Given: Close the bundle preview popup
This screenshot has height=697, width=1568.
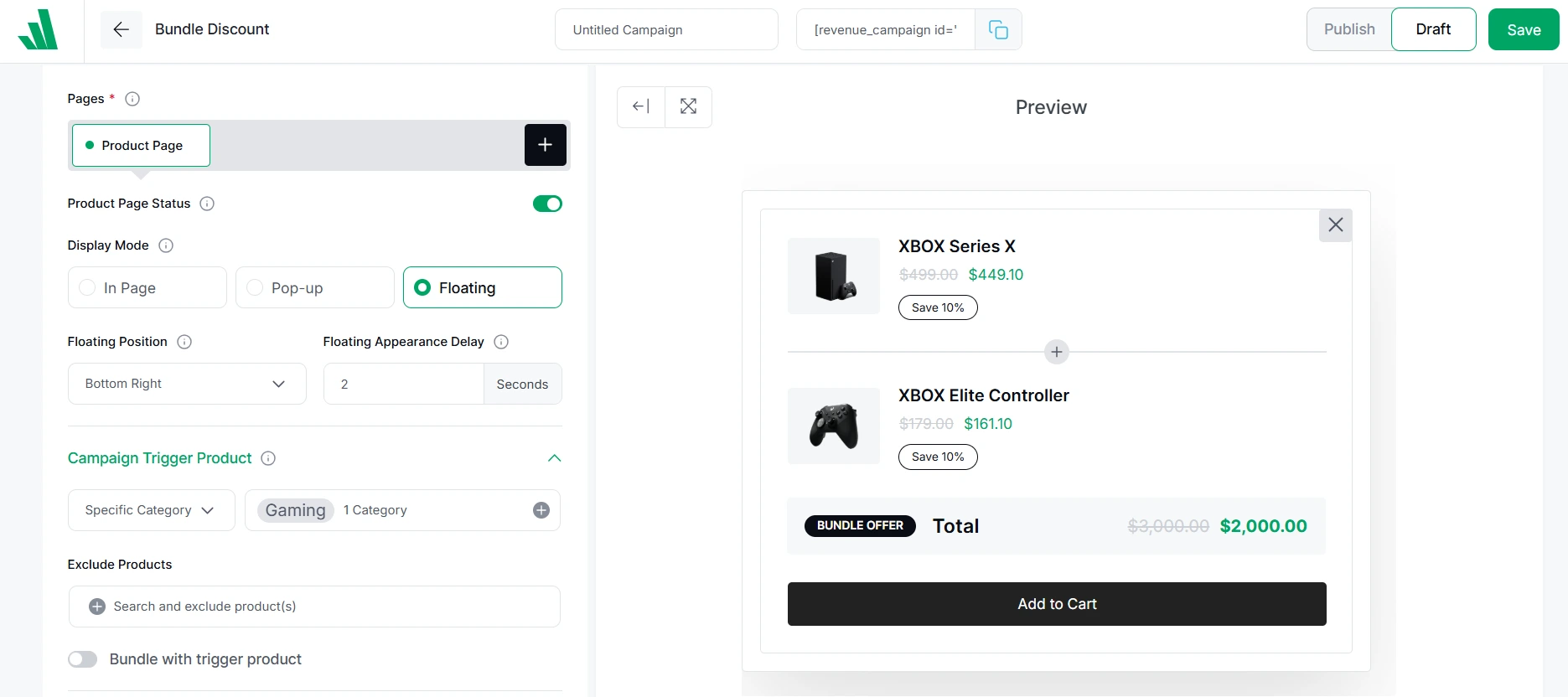Looking at the screenshot, I should pyautogui.click(x=1336, y=225).
